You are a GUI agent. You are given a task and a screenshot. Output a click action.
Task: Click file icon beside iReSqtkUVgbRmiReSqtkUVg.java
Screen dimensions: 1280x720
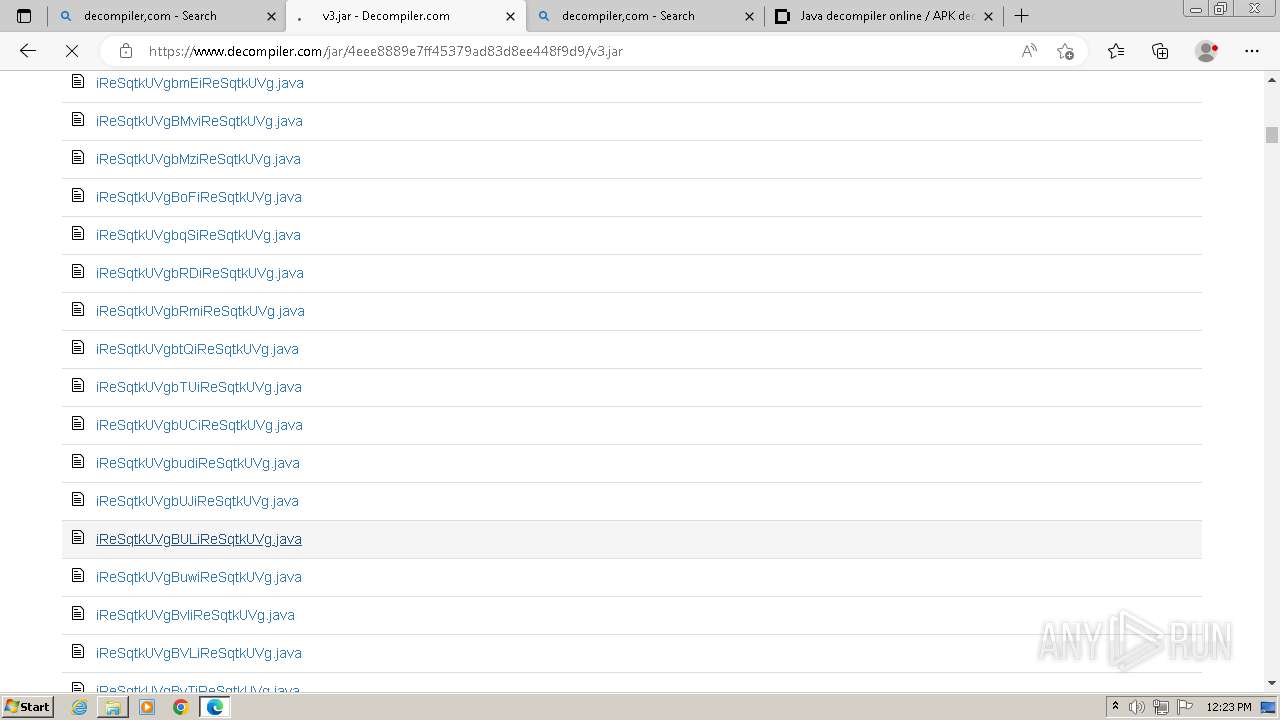click(78, 310)
